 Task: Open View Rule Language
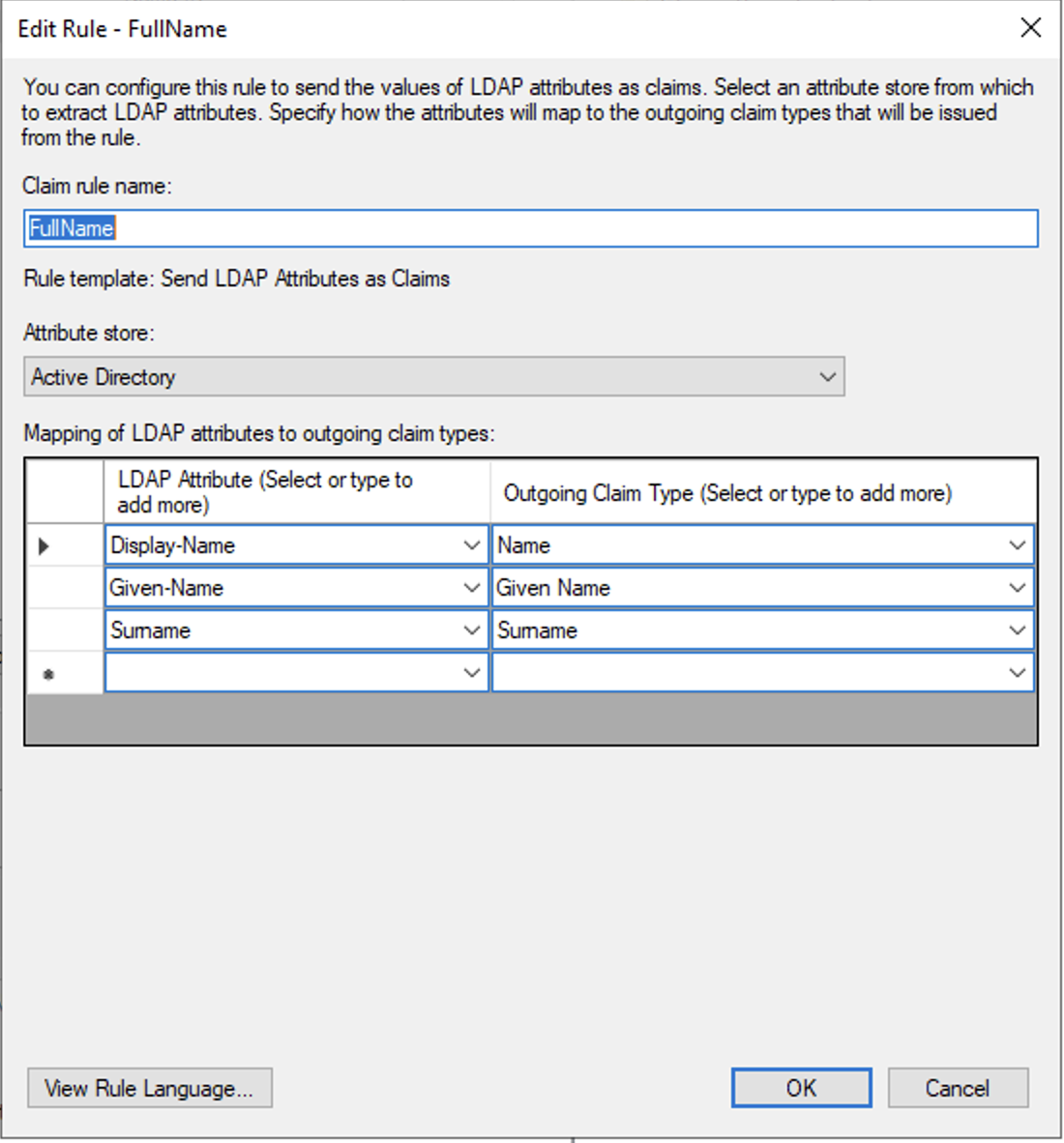pyautogui.click(x=149, y=1088)
